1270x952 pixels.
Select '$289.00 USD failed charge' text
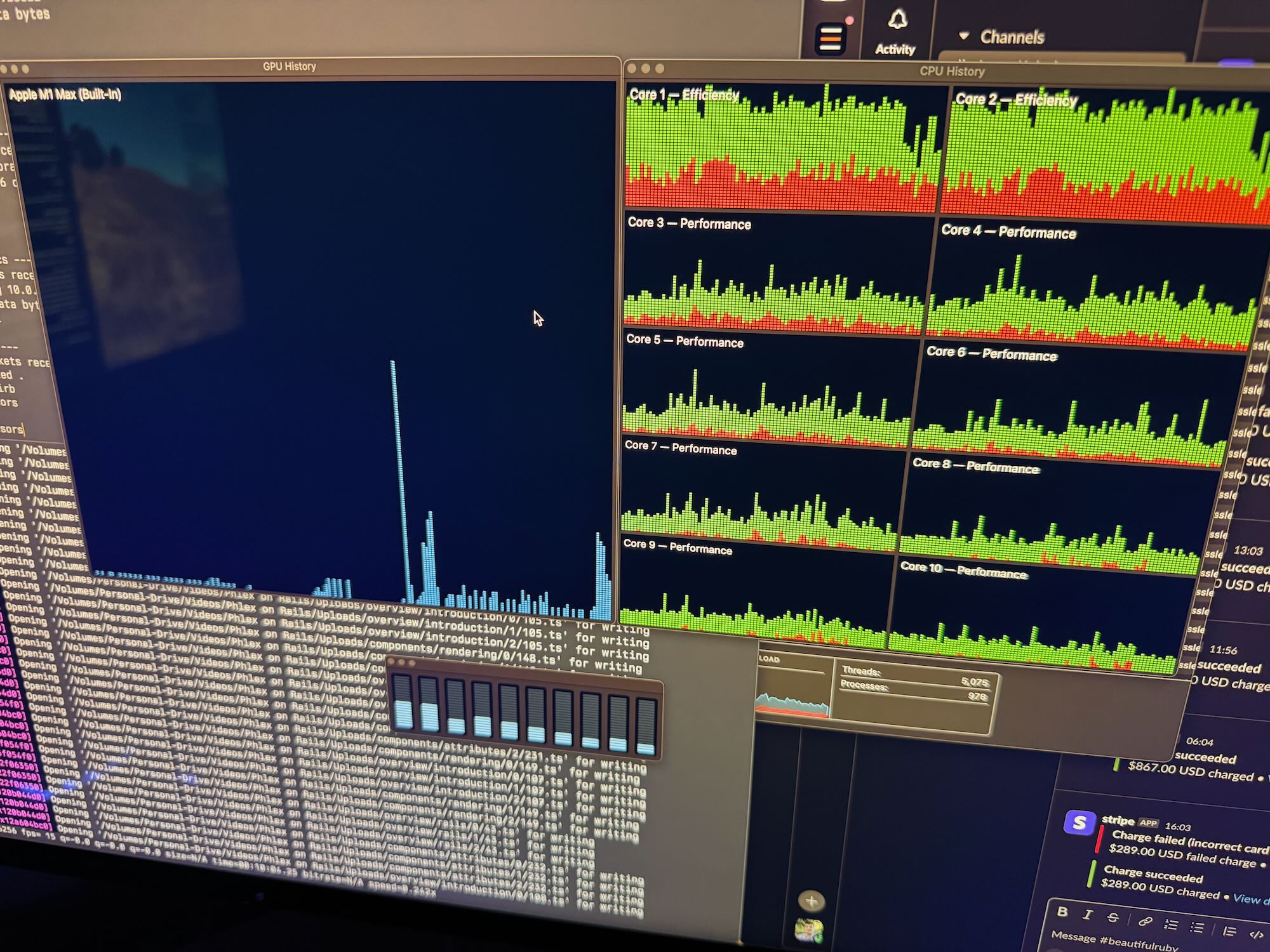click(1182, 855)
